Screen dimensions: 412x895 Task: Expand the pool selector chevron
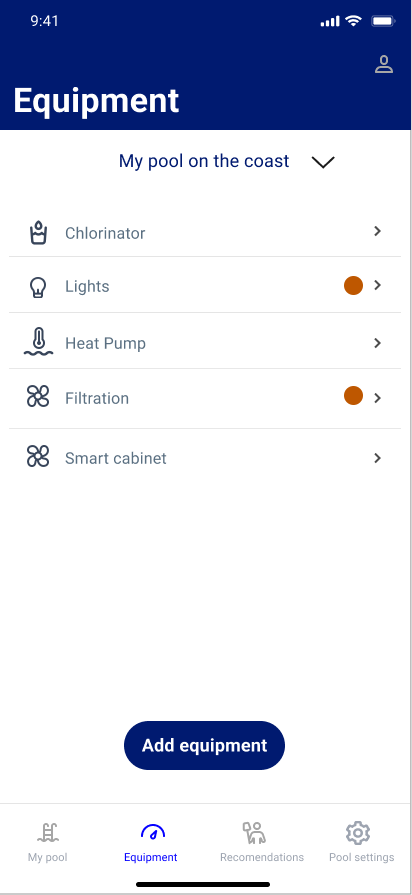[x=323, y=162]
